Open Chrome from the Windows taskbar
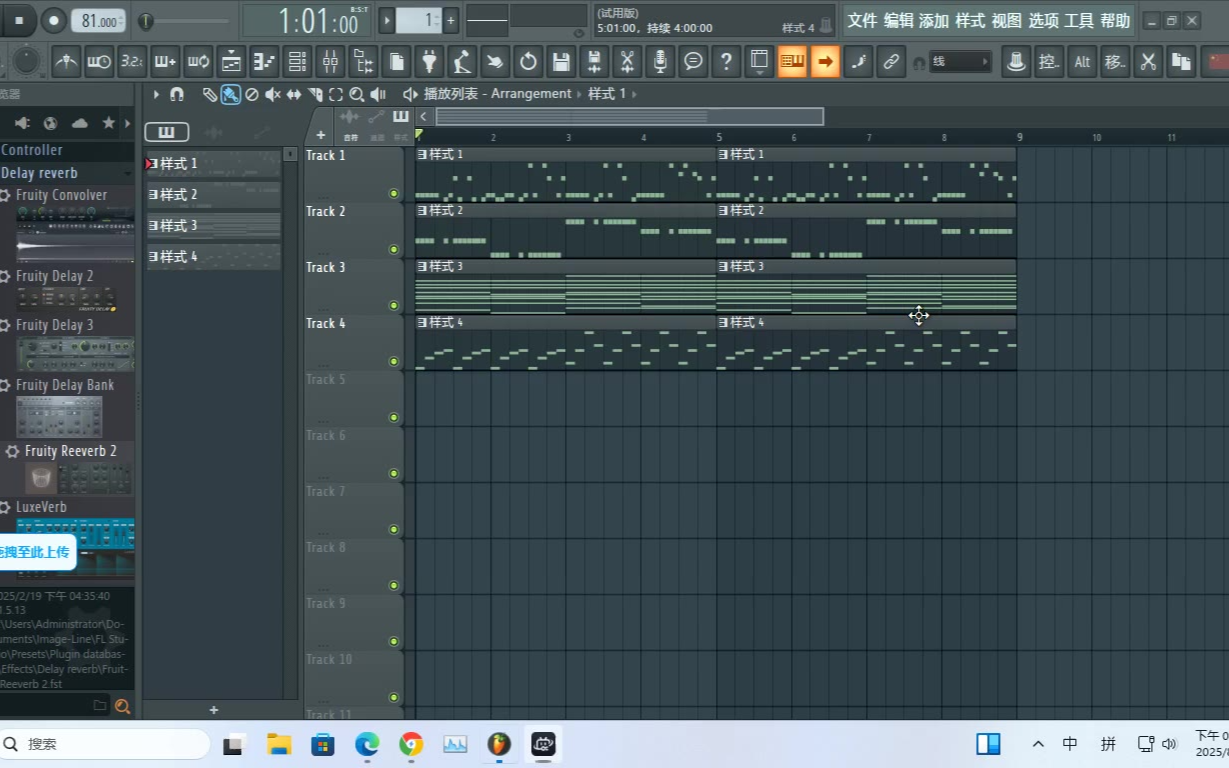1229x768 pixels. (x=411, y=744)
